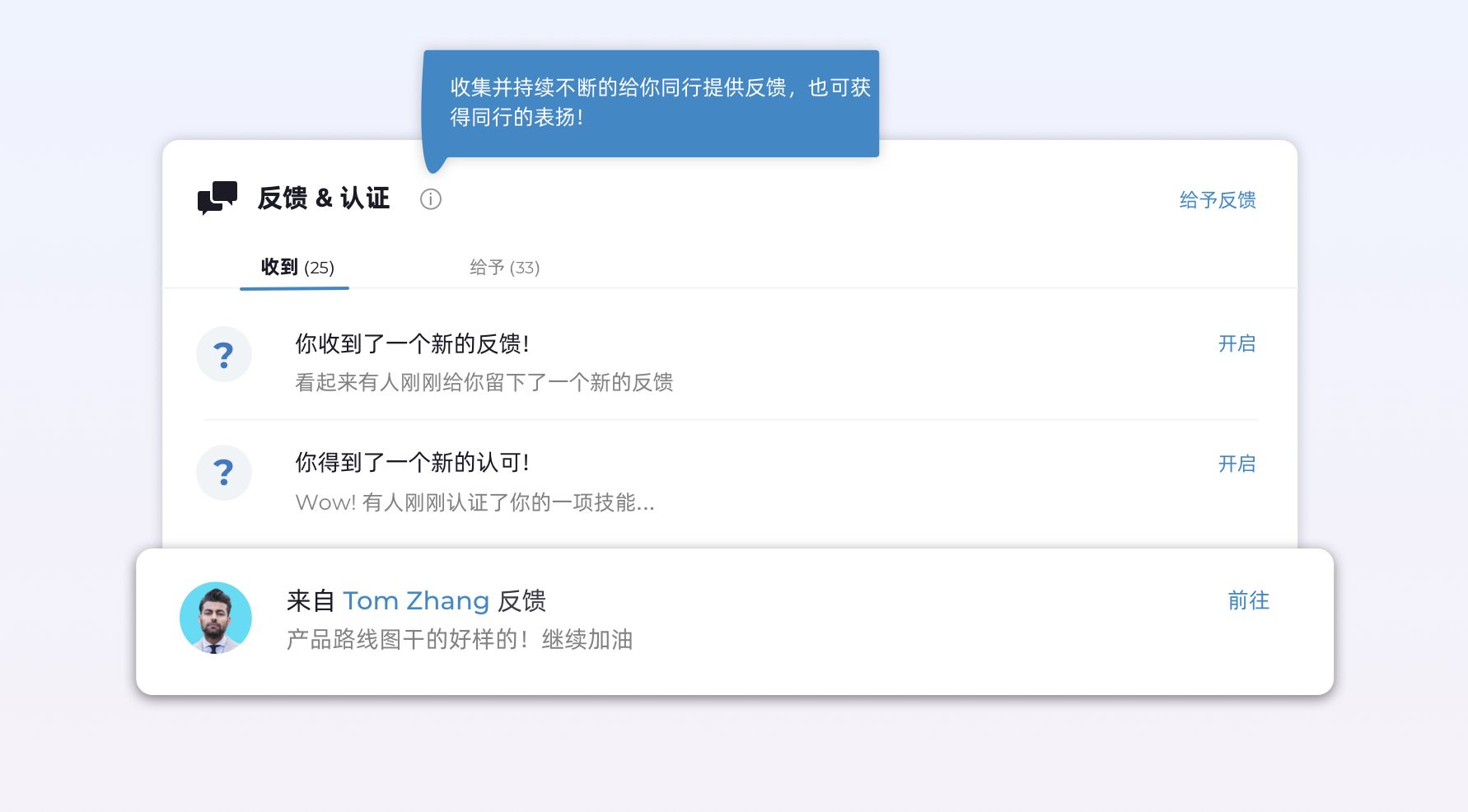Click the 反馈 & 认证 heading text
Screen dimensions: 1468x812
pyautogui.click(x=323, y=198)
